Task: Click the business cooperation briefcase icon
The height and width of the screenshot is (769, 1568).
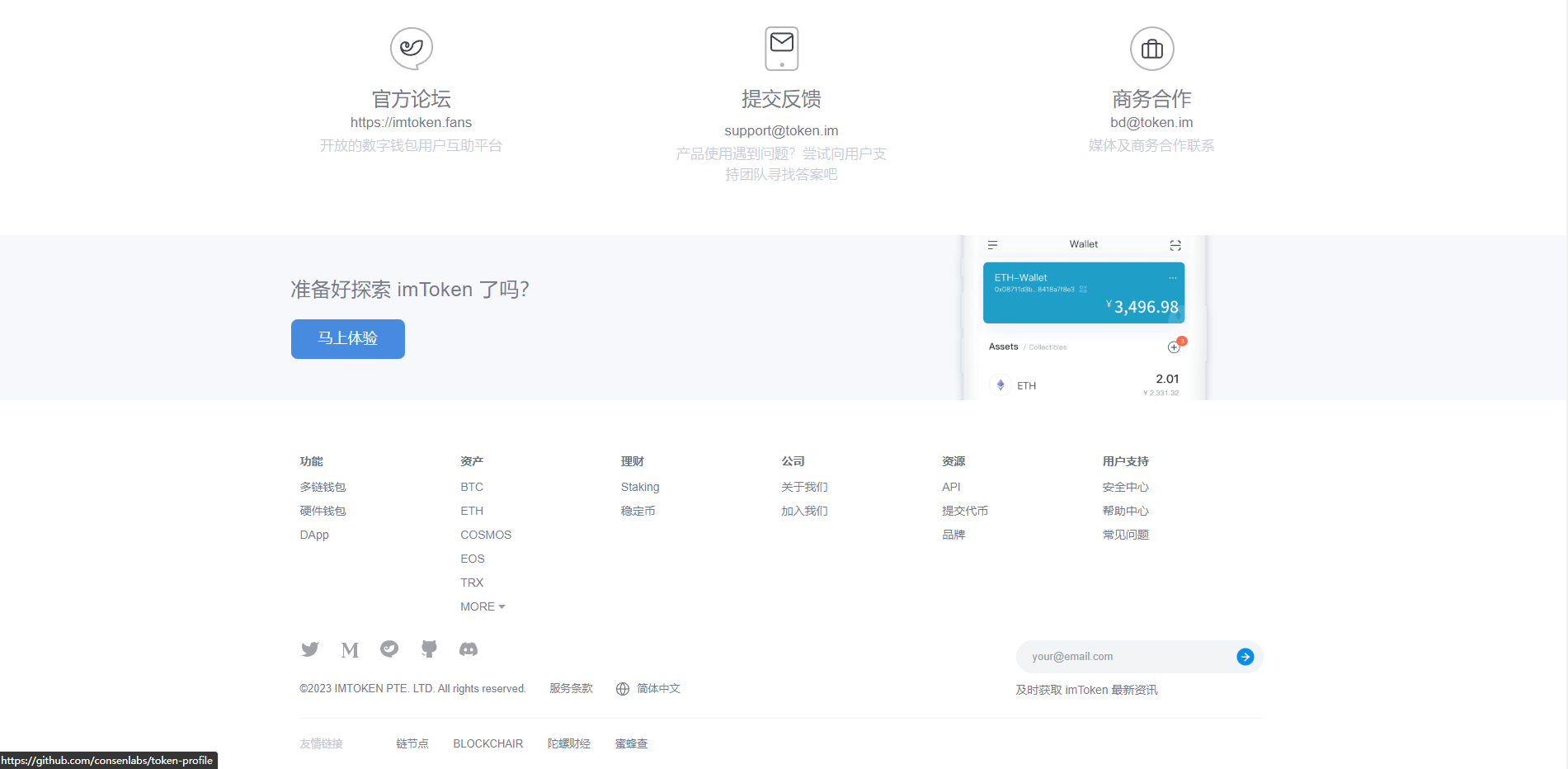Action: tap(1152, 49)
